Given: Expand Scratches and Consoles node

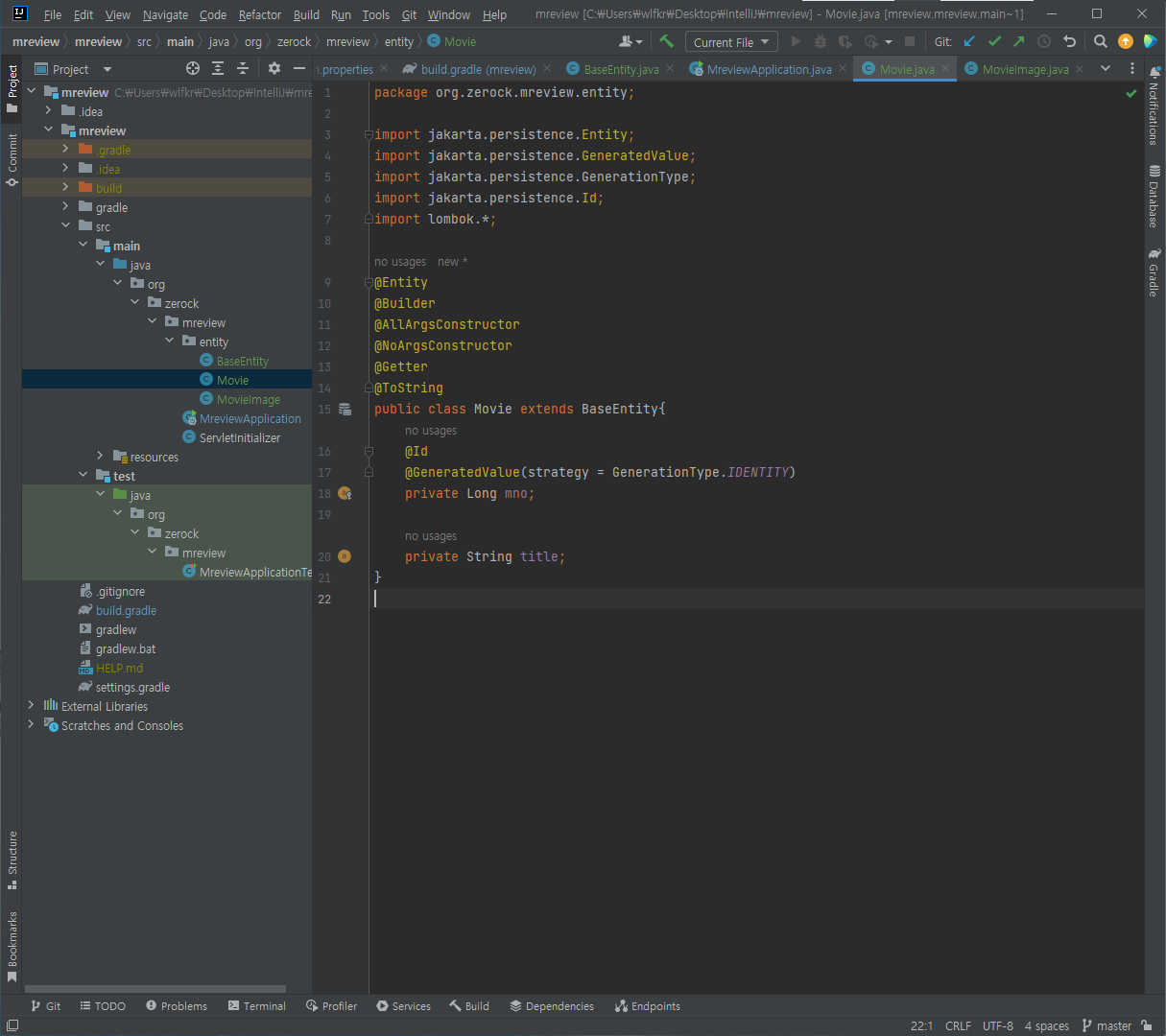Looking at the screenshot, I should 32,725.
